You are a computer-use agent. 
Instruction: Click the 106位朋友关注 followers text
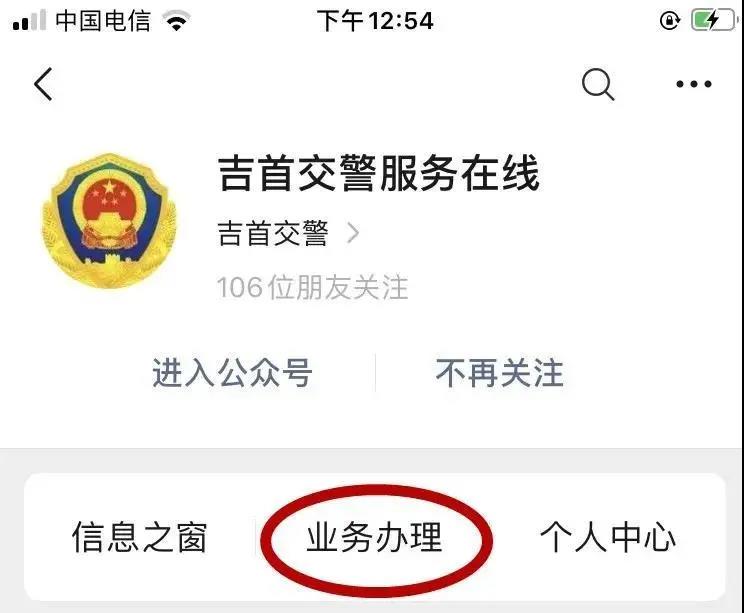[312, 287]
